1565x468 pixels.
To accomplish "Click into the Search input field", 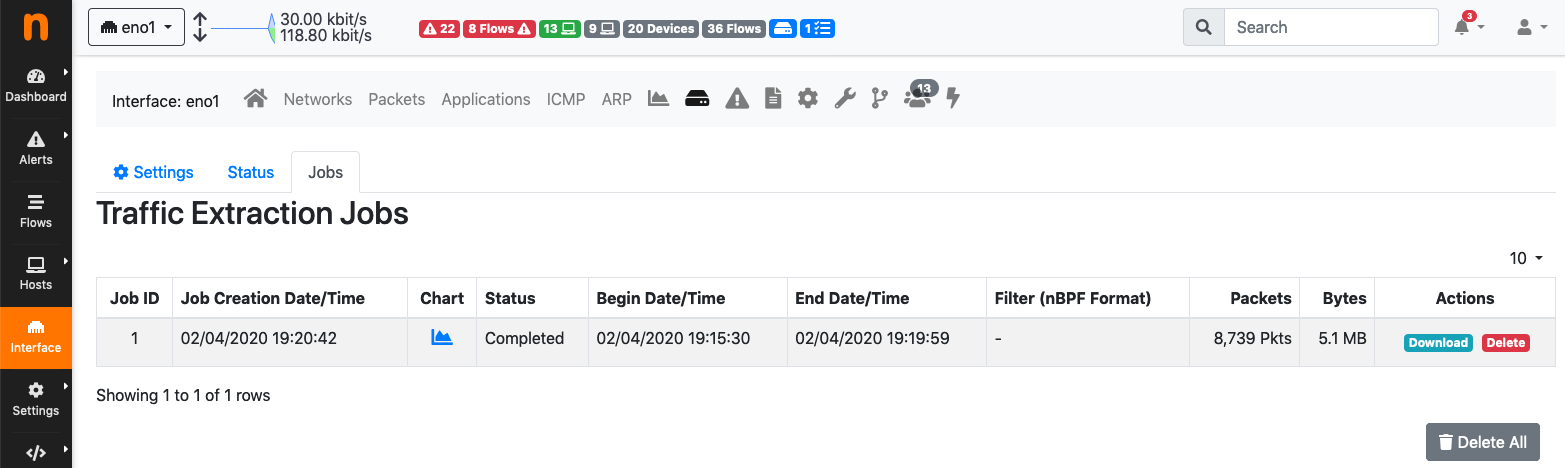I will coord(1330,27).
